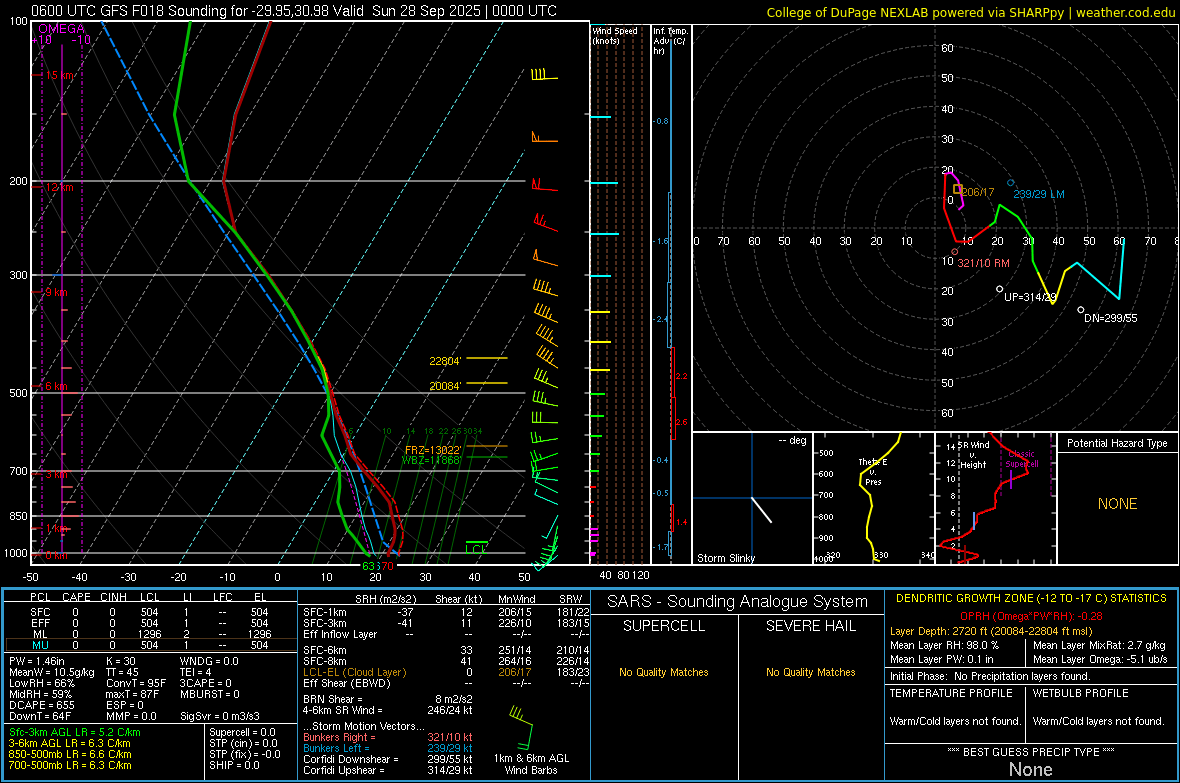The height and width of the screenshot is (783, 1180).
Task: Click 'OPRH (Omega*PW*RH): -0.28' value
Action: click(x=1031, y=616)
